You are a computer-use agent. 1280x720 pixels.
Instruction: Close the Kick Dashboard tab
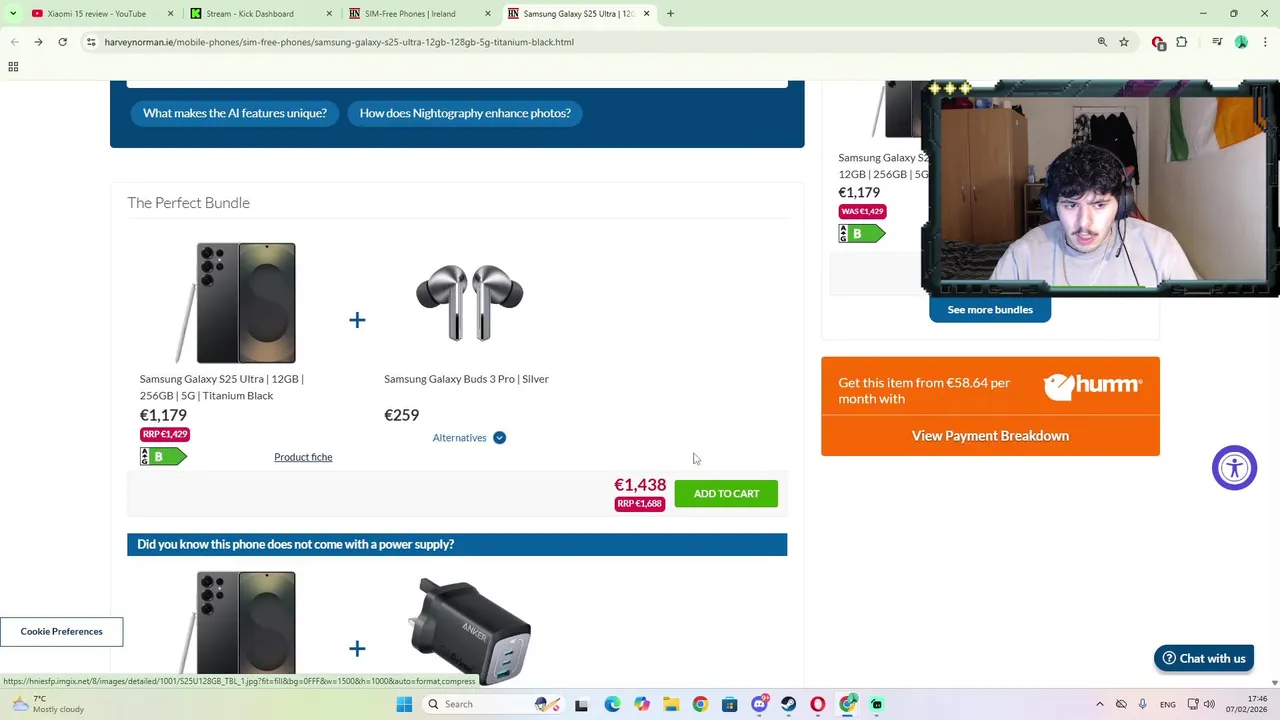329,13
